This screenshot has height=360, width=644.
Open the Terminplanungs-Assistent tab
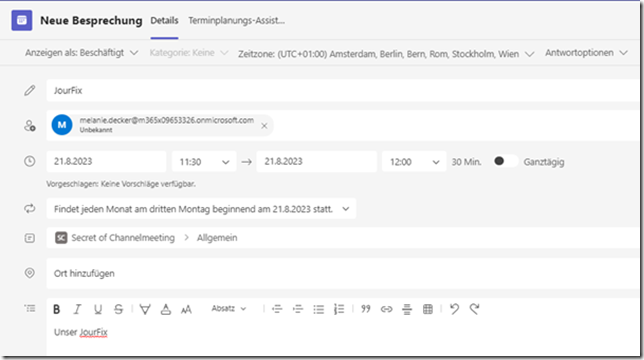point(237,21)
